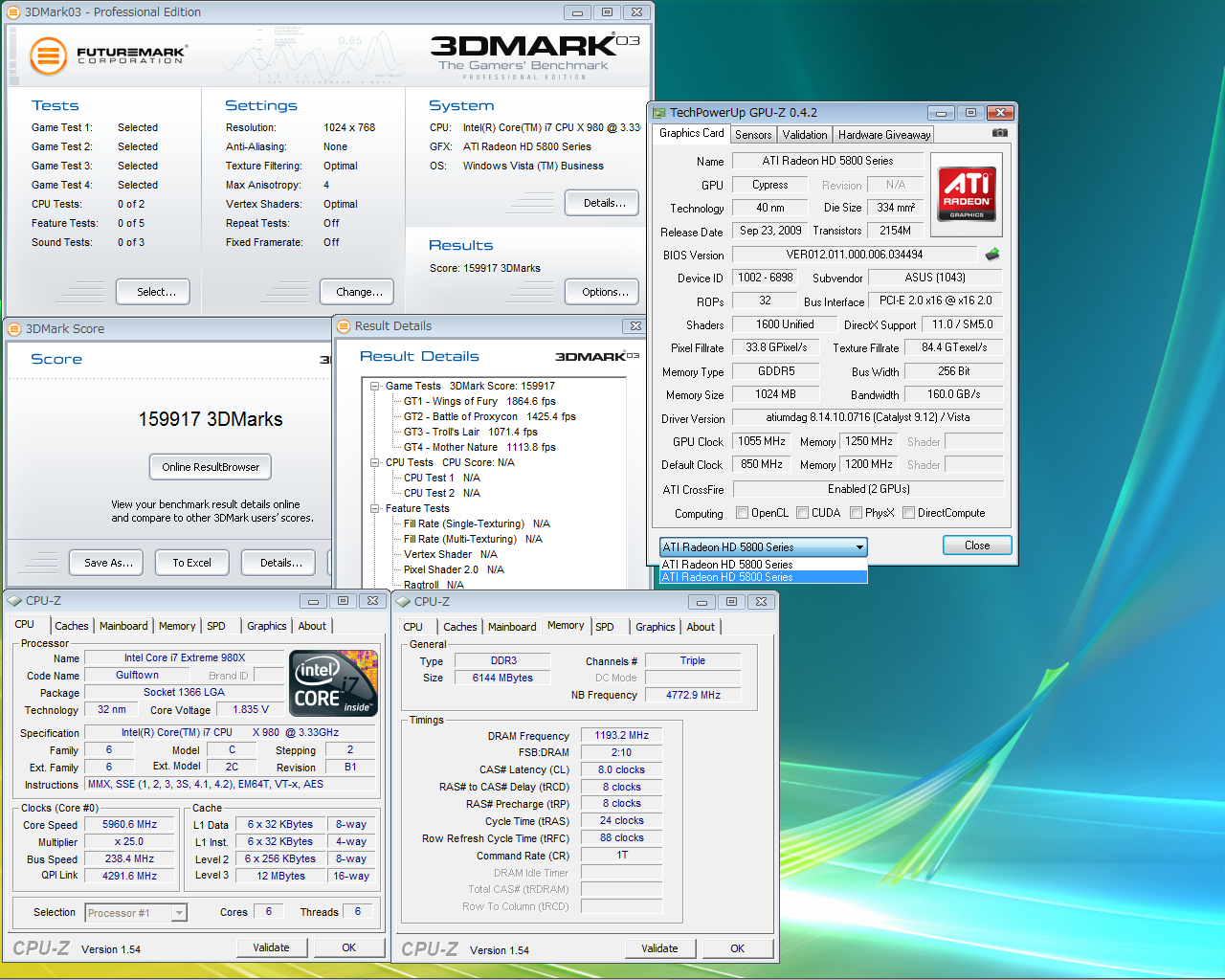Select Pixel Shader 2.0 result row
This screenshot has height=980, width=1225.
(x=454, y=569)
